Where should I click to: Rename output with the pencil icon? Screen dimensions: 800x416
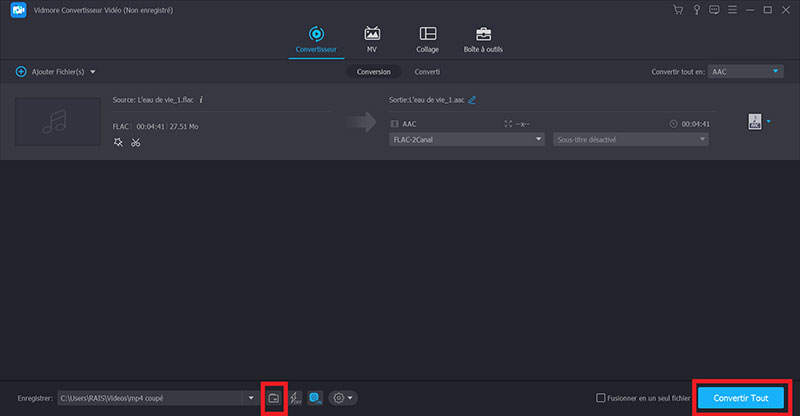472,100
